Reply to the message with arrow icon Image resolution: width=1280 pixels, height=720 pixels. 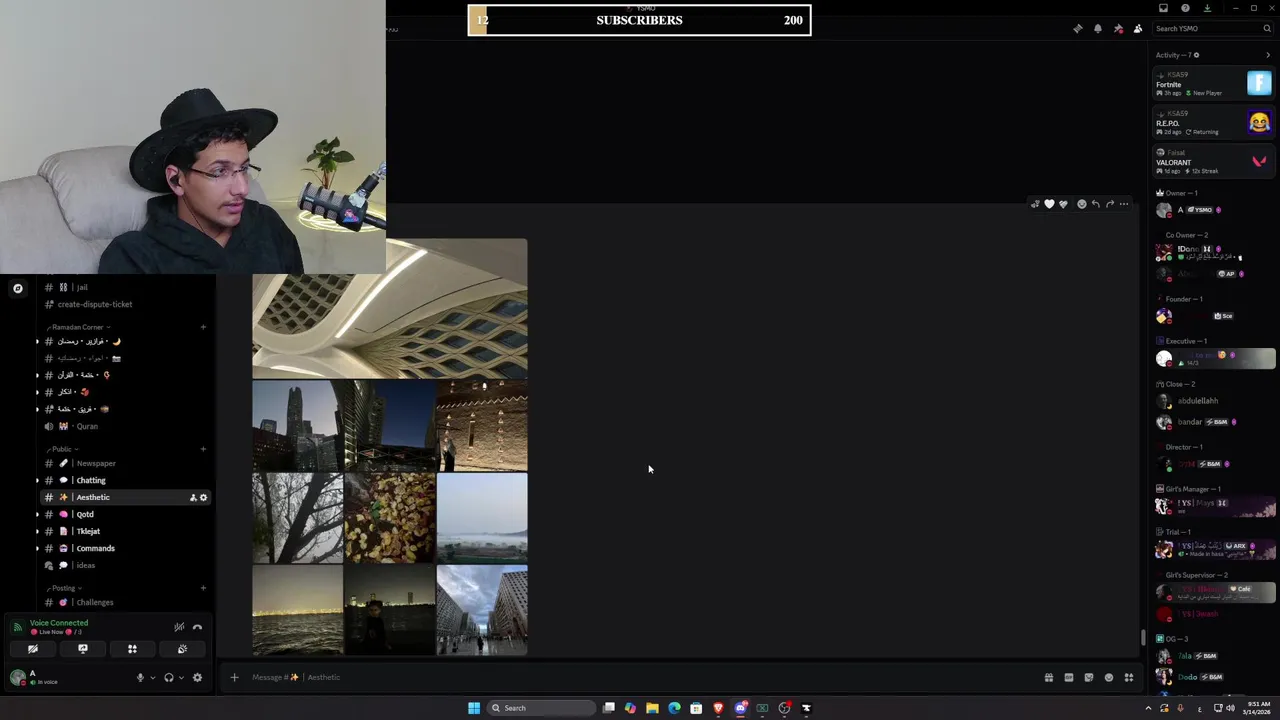point(1095,204)
